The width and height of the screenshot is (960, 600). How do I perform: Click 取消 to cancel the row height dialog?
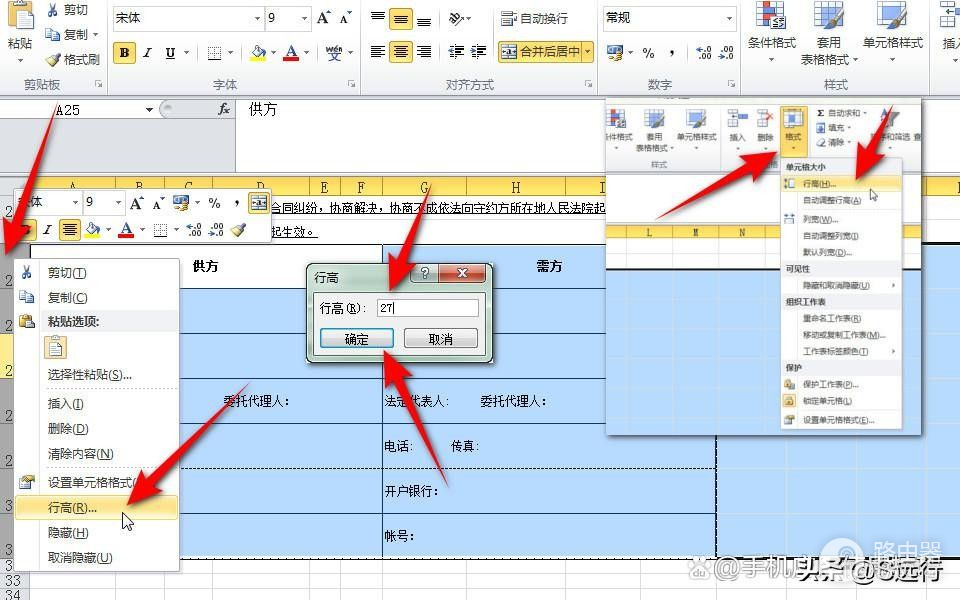coord(440,339)
